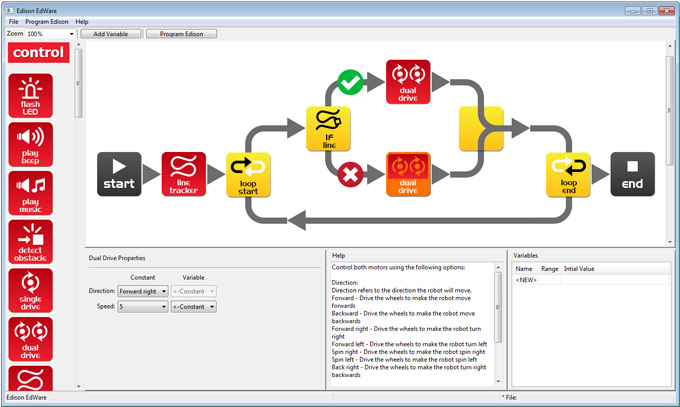Click the Name column header in Variables
This screenshot has height=407, width=680.
click(524, 269)
